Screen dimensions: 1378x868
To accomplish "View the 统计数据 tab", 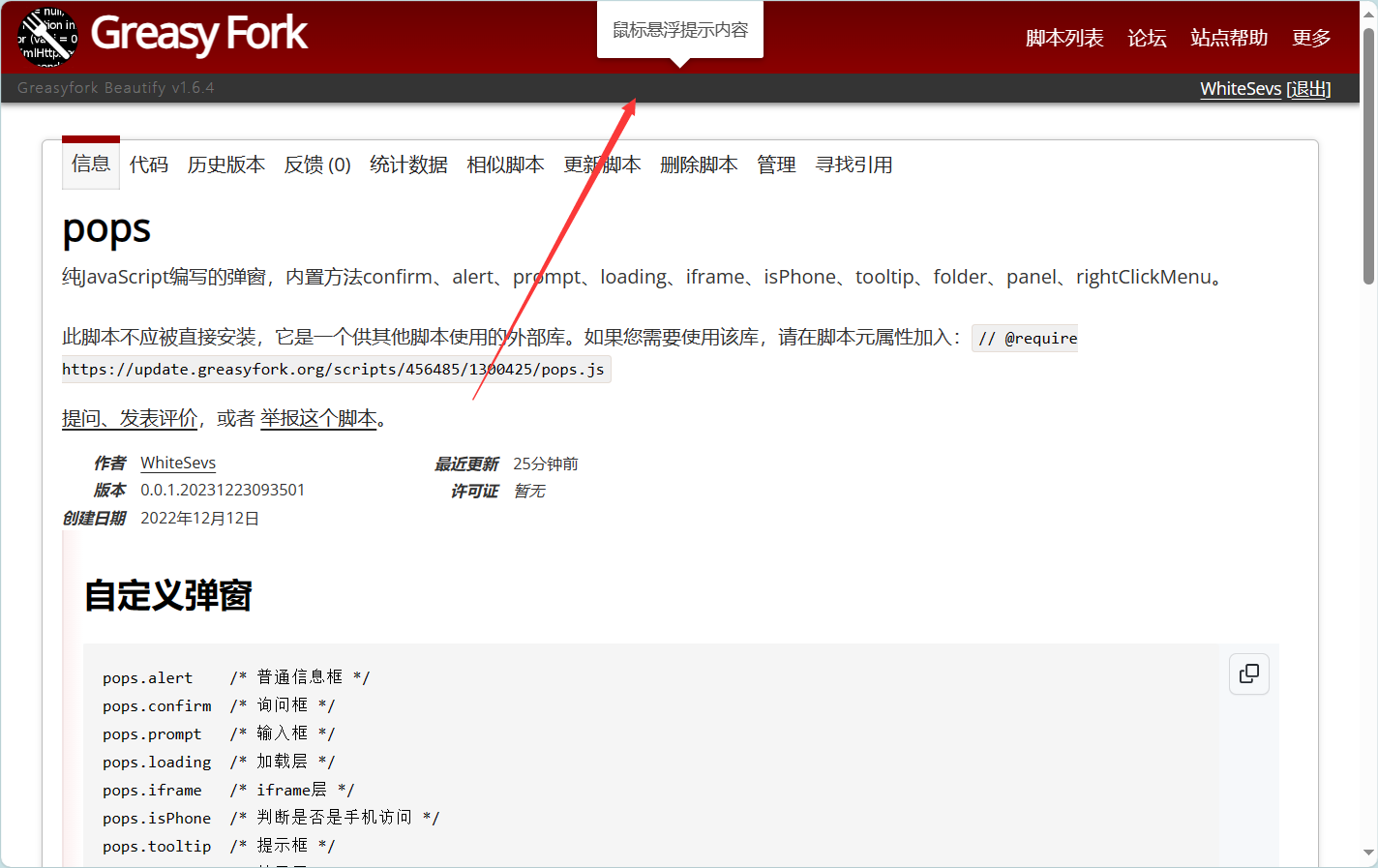I will pos(408,165).
